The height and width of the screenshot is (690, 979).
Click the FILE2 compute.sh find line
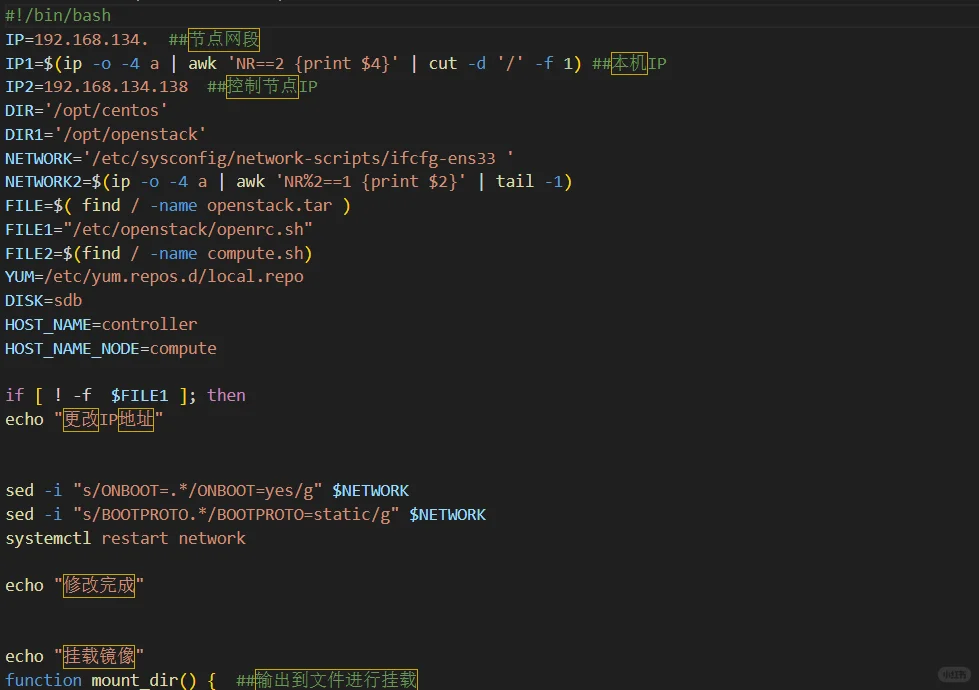(x=159, y=253)
